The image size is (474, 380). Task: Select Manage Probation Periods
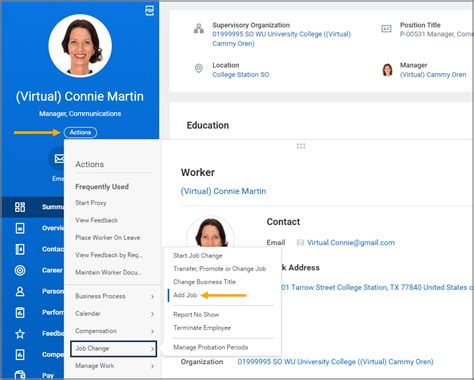pos(211,347)
